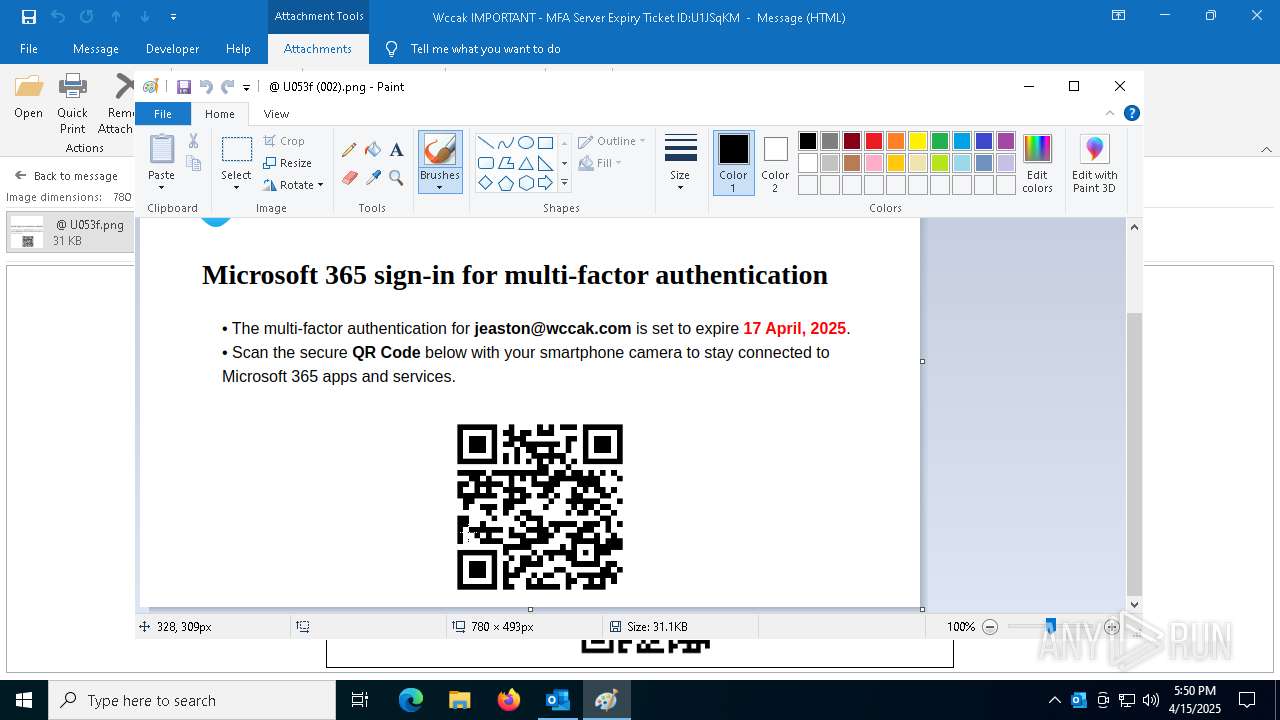Image resolution: width=1280 pixels, height=720 pixels.
Task: Pick the yellow color swatch
Action: point(918,141)
